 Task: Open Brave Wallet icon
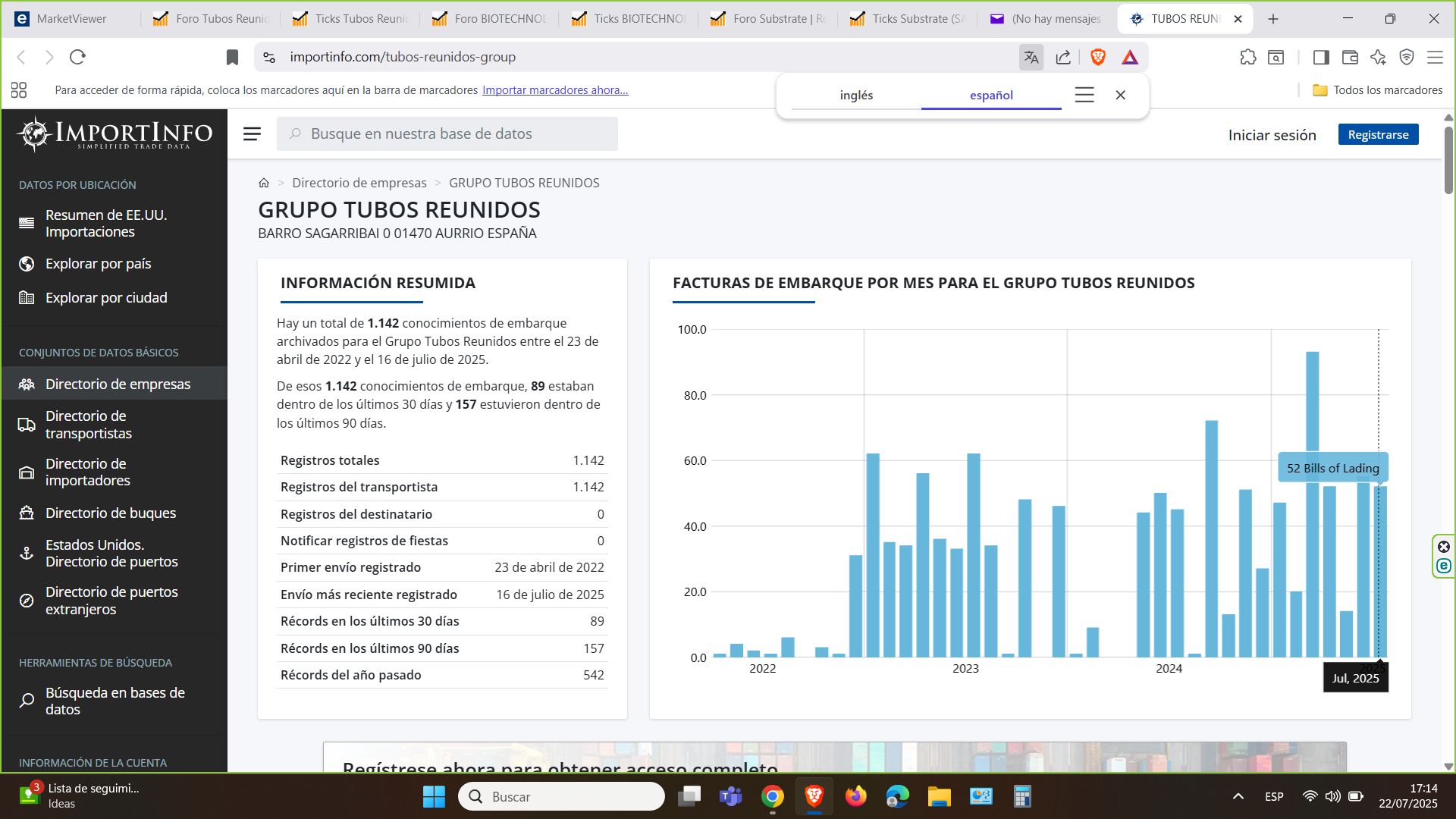(1350, 57)
